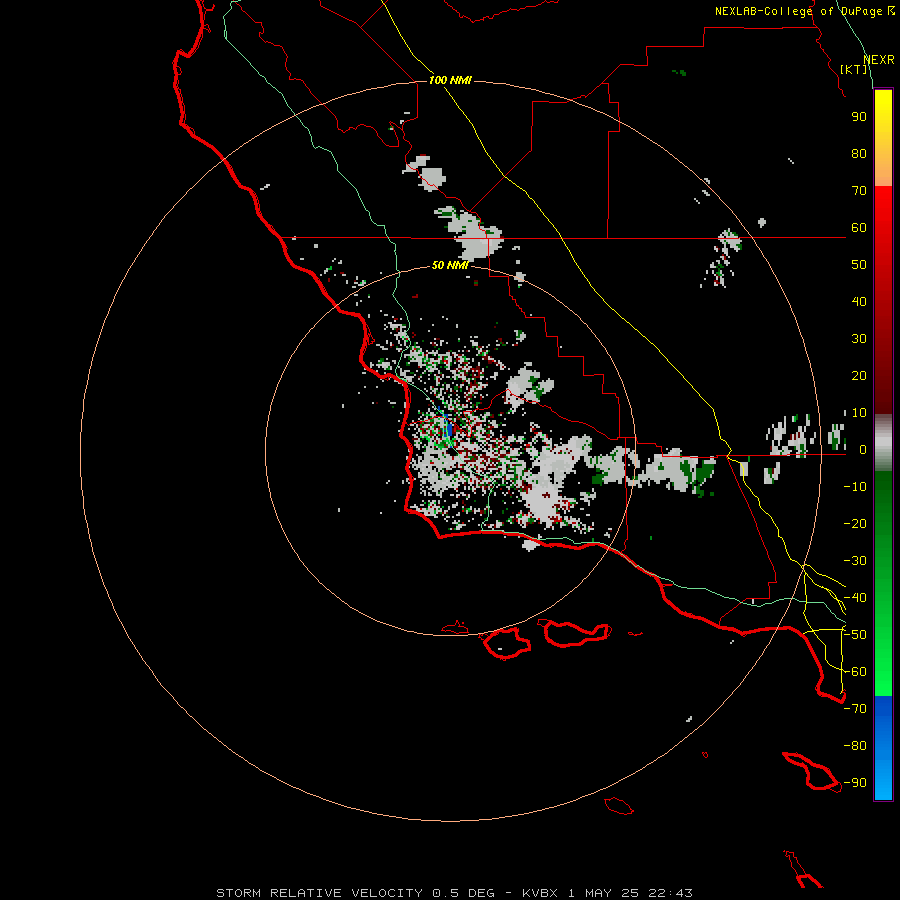Click the STORM RELATIVE VELOCITY product title
Image resolution: width=900 pixels, height=900 pixels.
319,893
